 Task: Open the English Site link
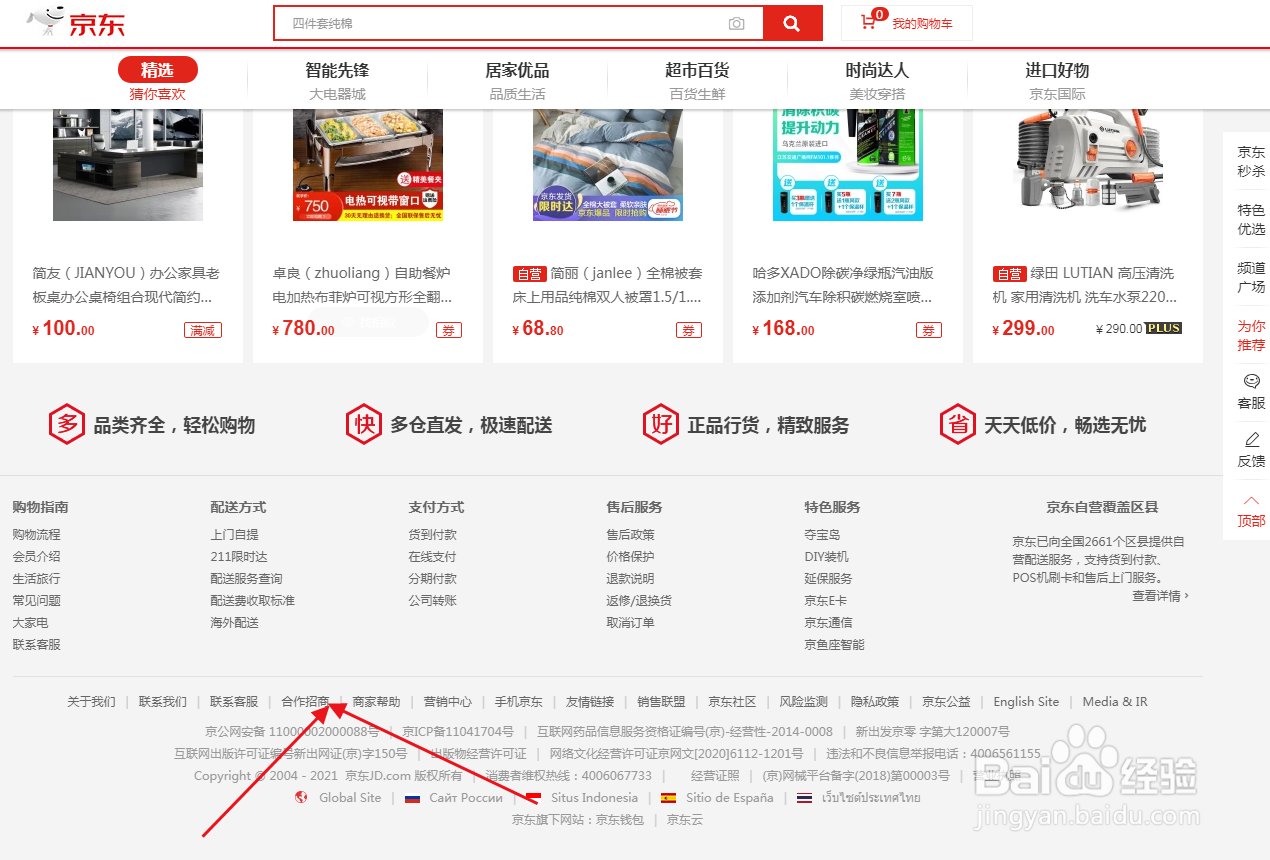point(1026,701)
